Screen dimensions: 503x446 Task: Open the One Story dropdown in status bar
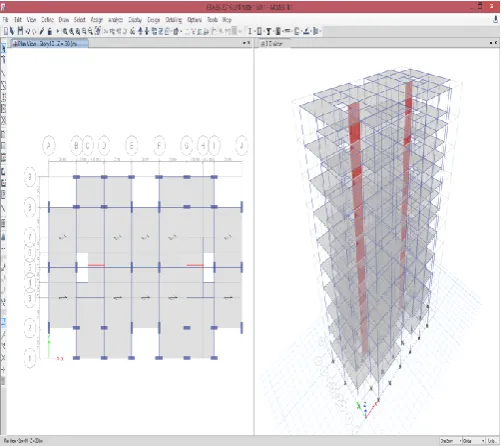[x=451, y=441]
